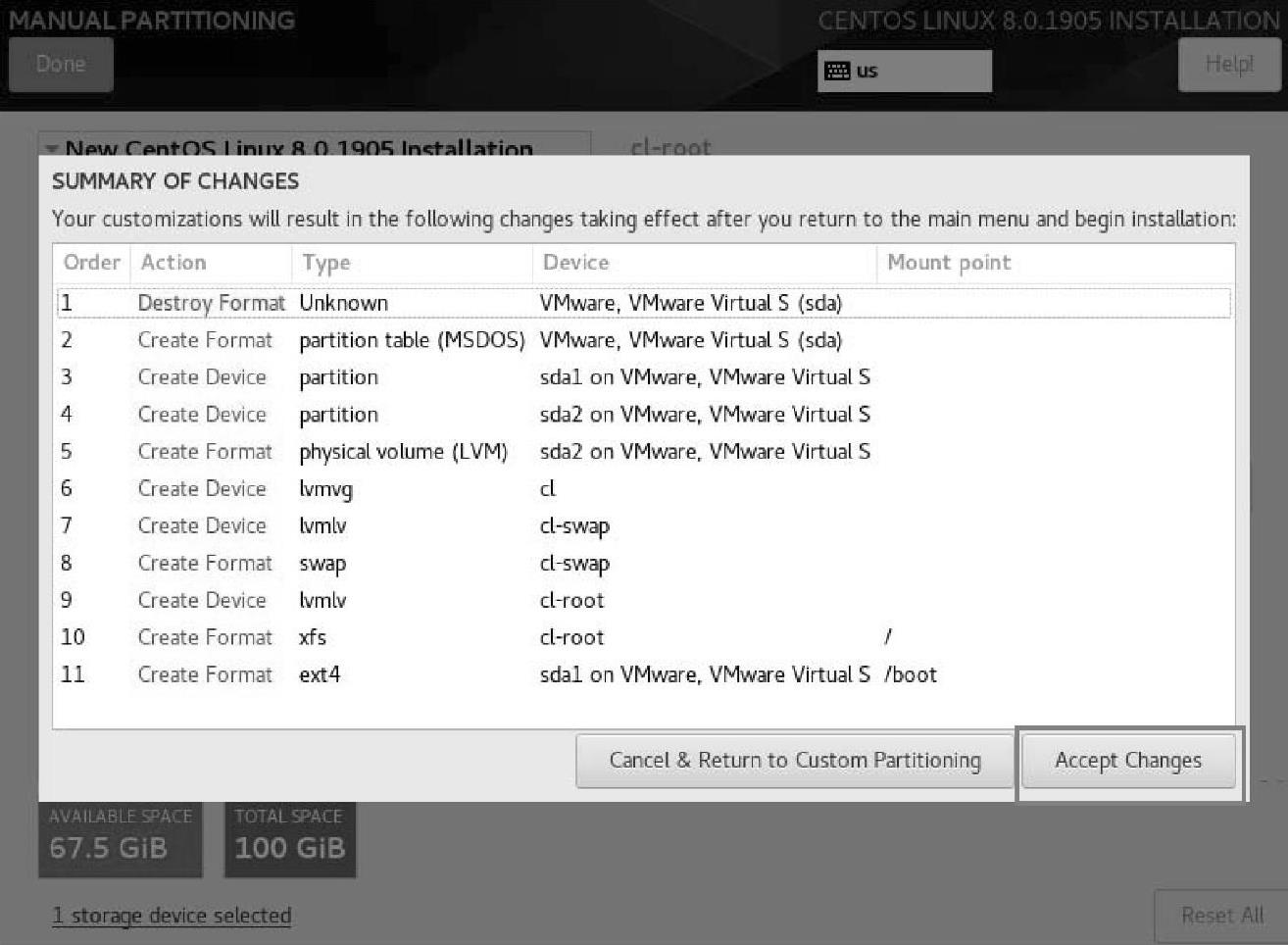Cancel and return to Custom Partitioning
This screenshot has height=945, width=1288.
pos(794,761)
